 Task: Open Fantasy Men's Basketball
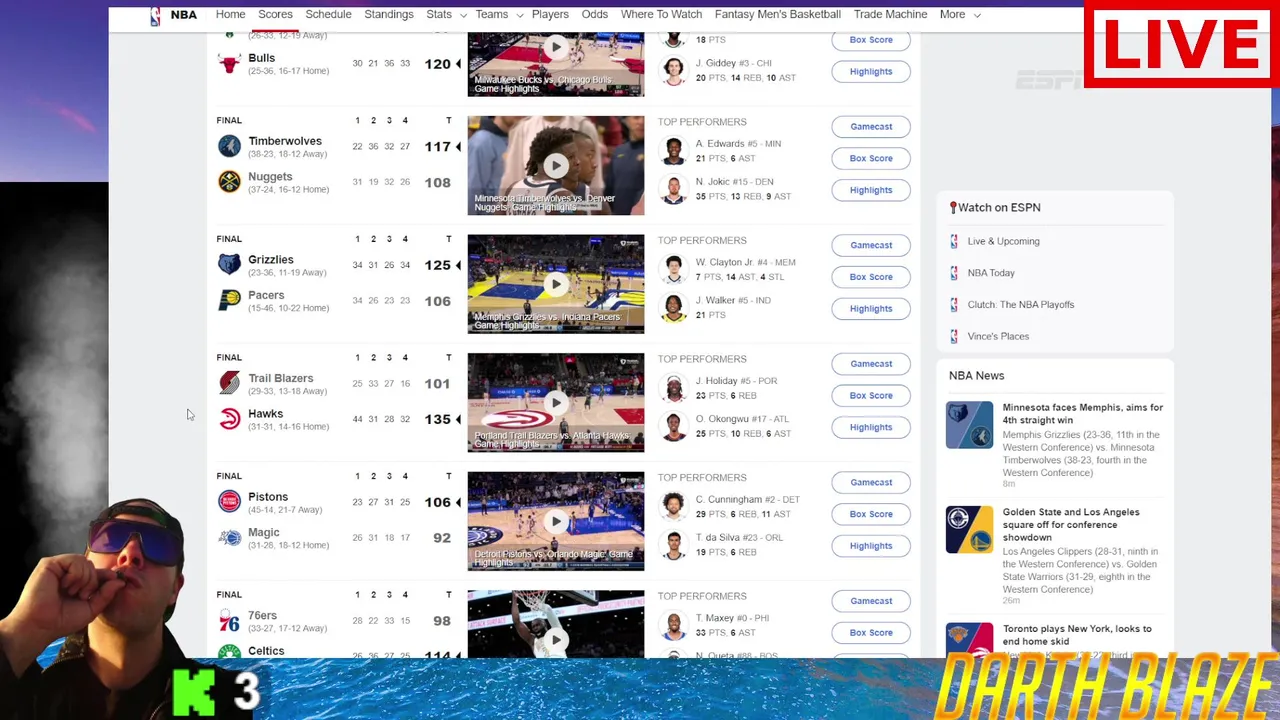pos(778,15)
